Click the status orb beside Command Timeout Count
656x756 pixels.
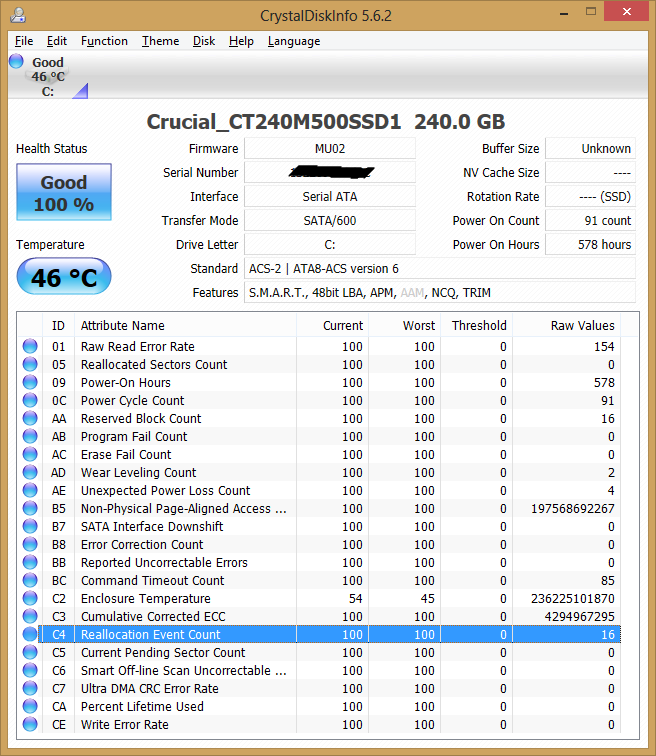tap(30, 581)
